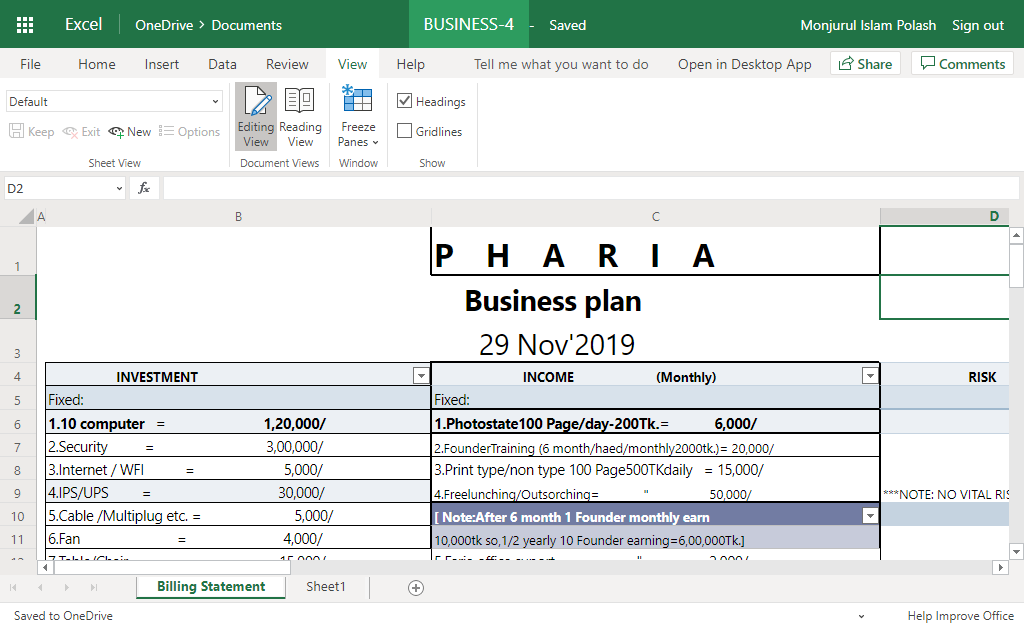Viewport: 1024px width, 625px height.
Task: Open the Freeze Panes menu
Action: click(358, 117)
